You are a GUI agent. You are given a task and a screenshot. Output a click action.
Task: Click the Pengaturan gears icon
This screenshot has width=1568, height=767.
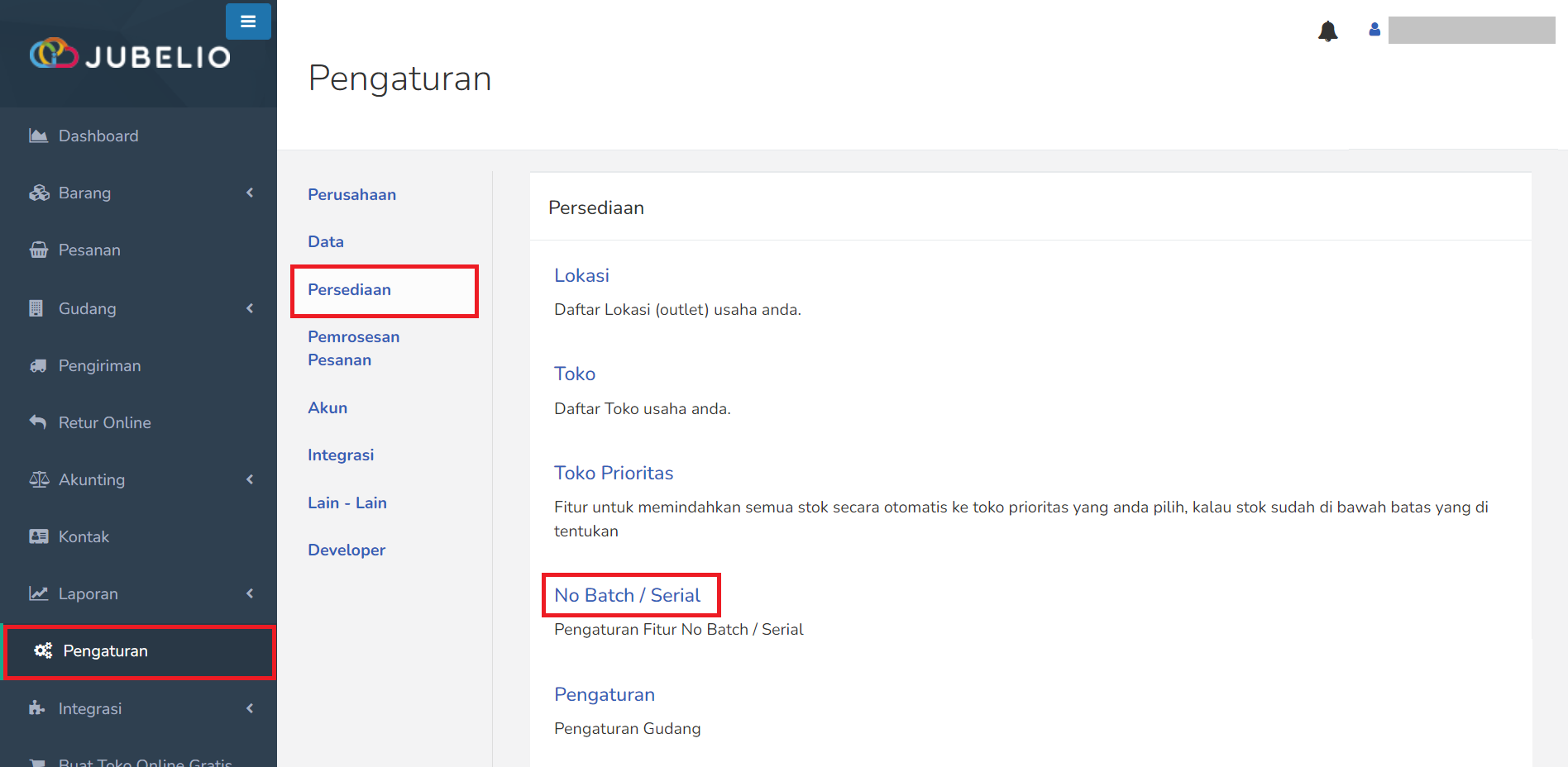(x=43, y=650)
